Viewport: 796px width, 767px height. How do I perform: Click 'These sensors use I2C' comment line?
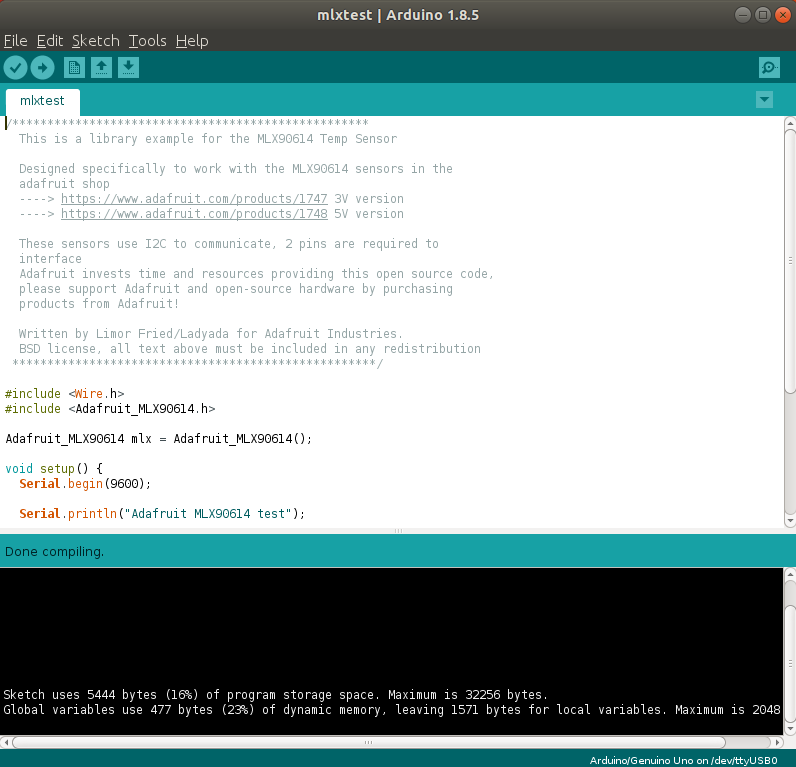click(x=229, y=244)
